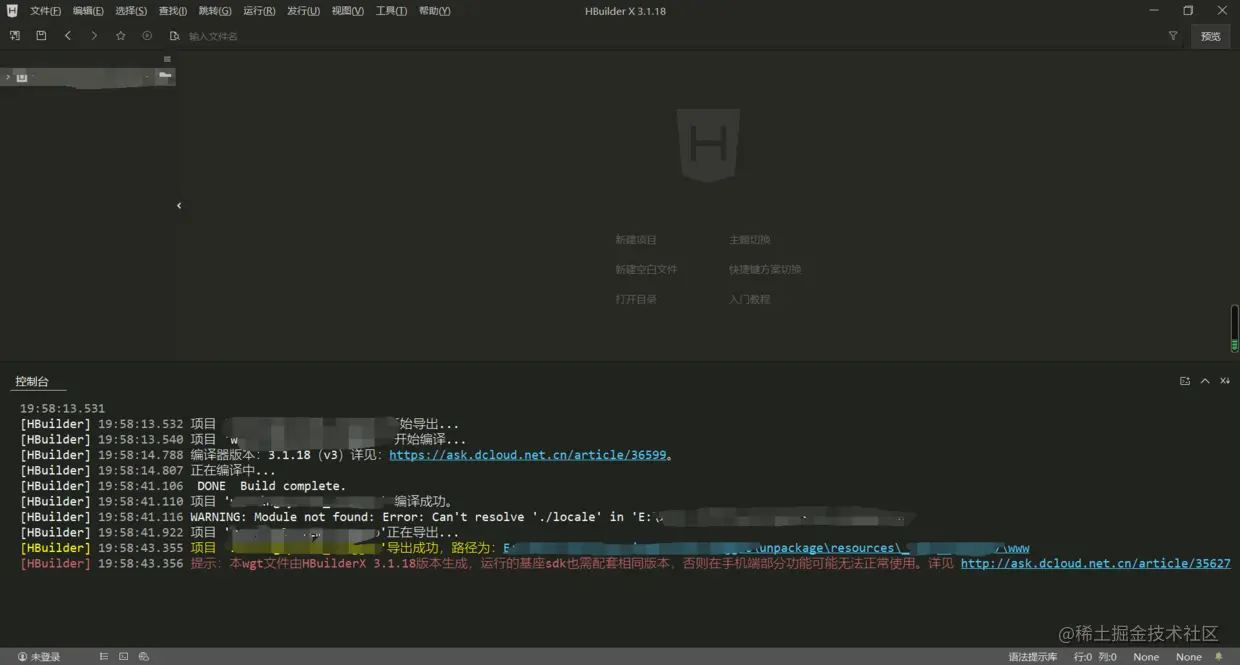Open the 工具(T) menu
Viewport: 1240px width, 665px height.
pos(391,11)
